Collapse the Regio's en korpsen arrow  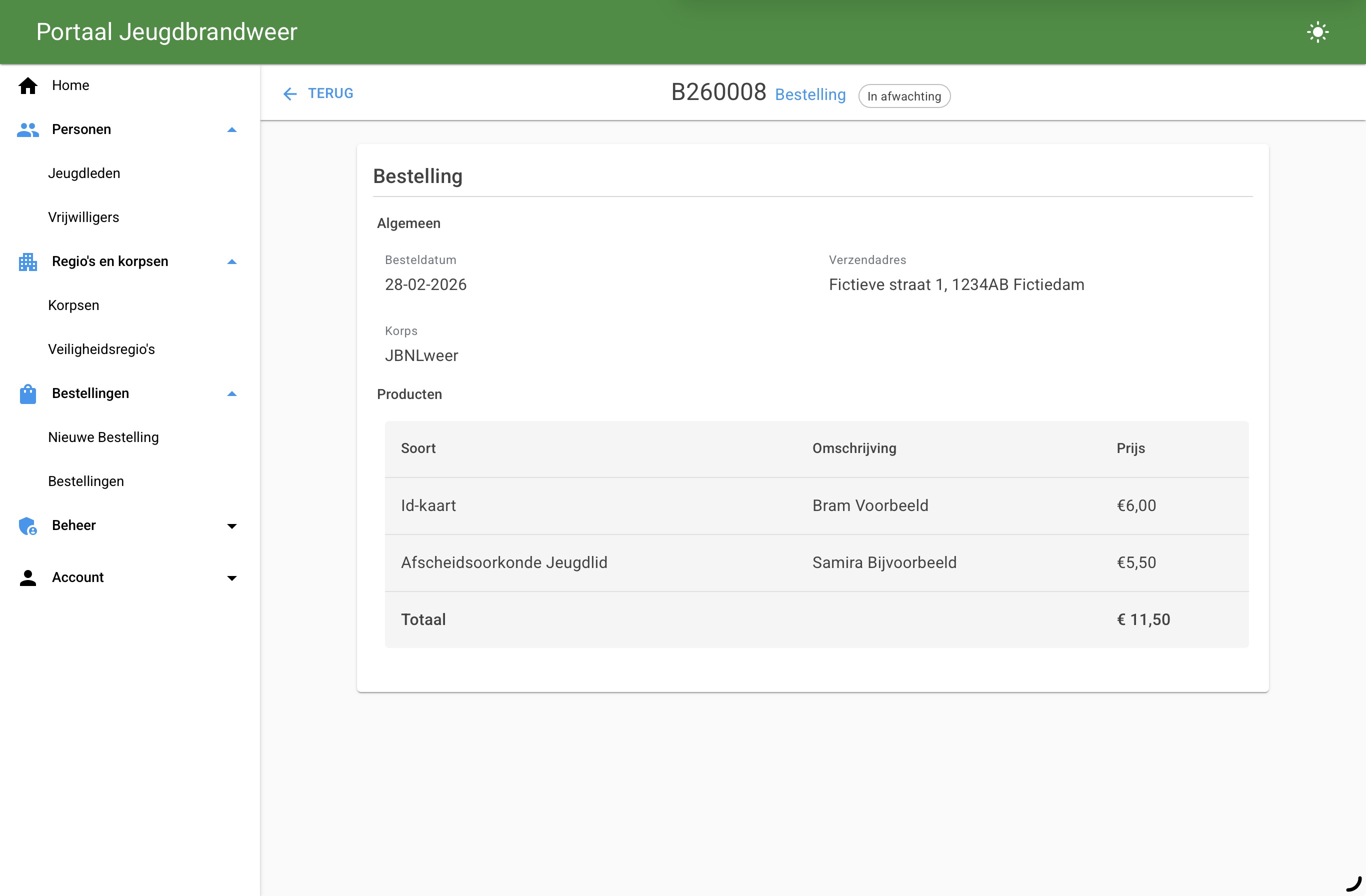point(232,261)
